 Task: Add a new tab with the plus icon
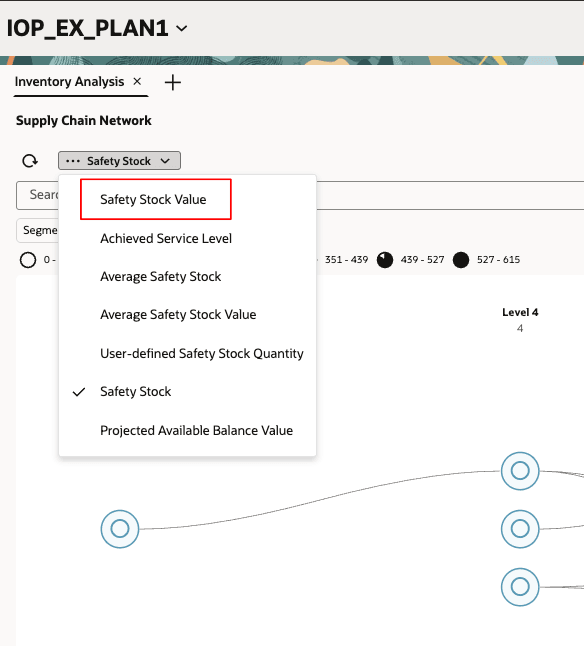click(173, 82)
